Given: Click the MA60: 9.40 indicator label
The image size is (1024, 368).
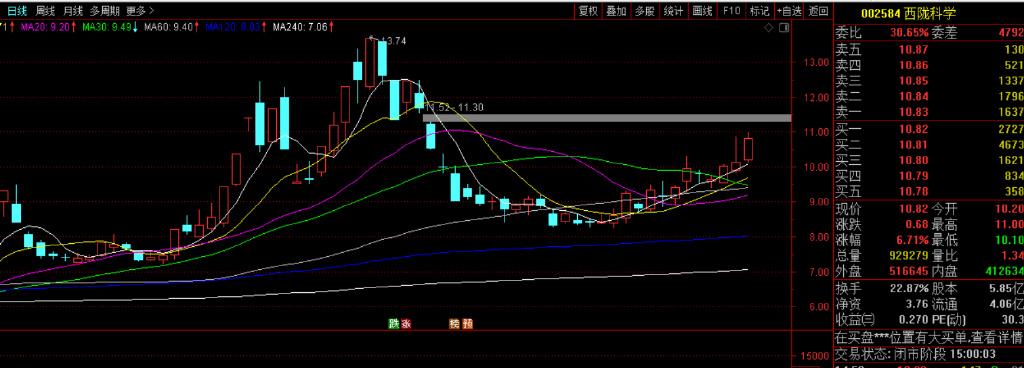Looking at the screenshot, I should (169, 27).
